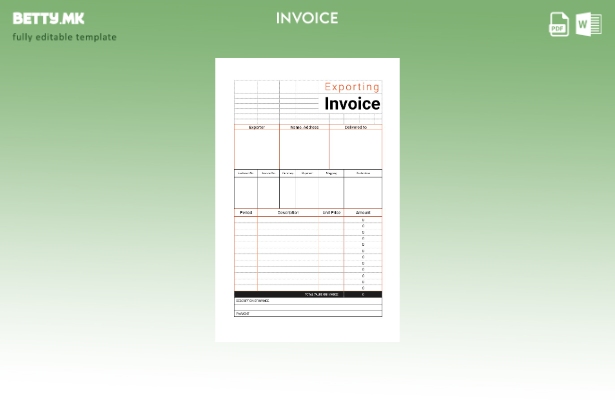
Task: Open the BETTY.MK logo link
Action: click(48, 19)
